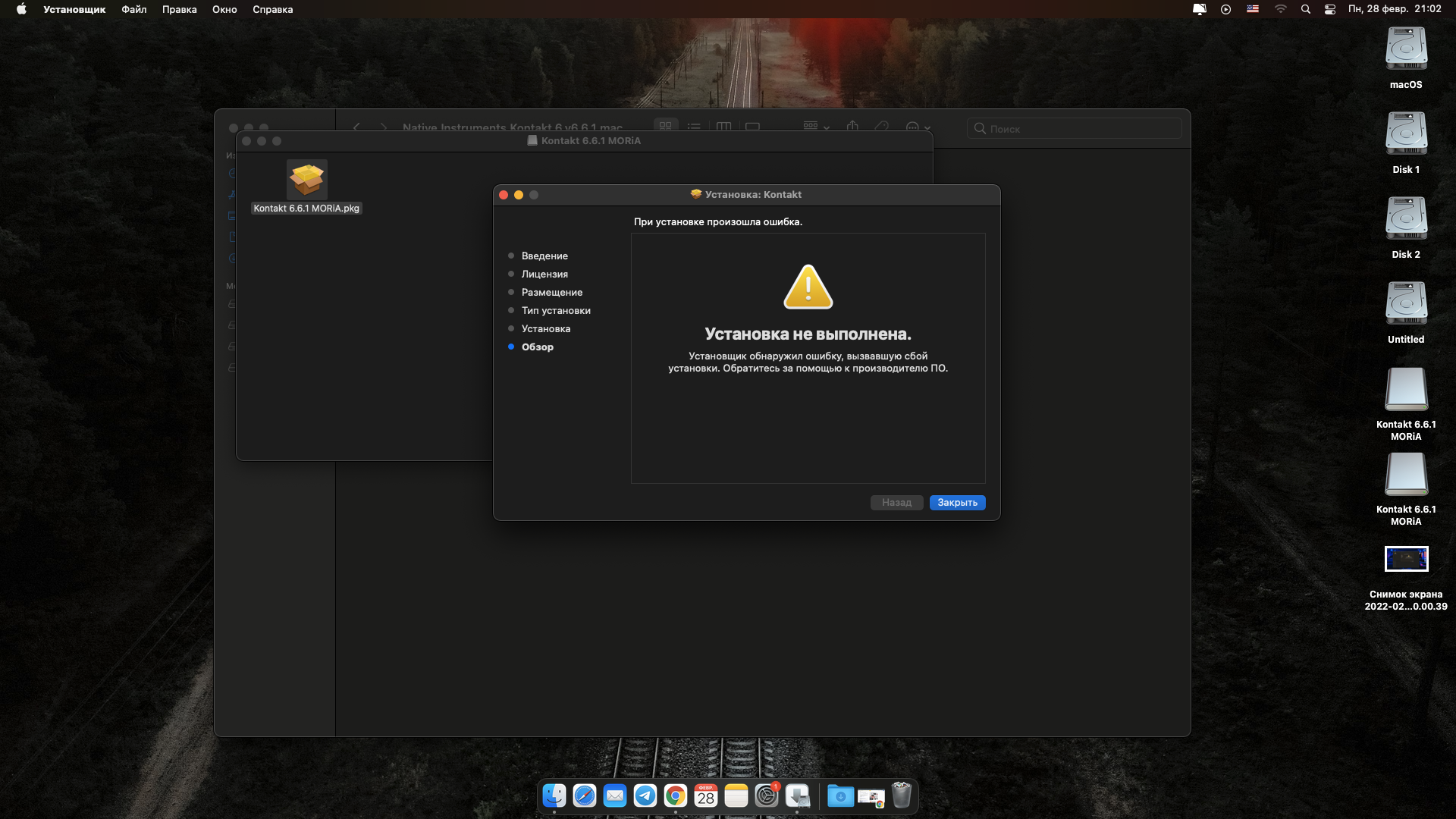Click the disabled Назад button

click(x=896, y=503)
